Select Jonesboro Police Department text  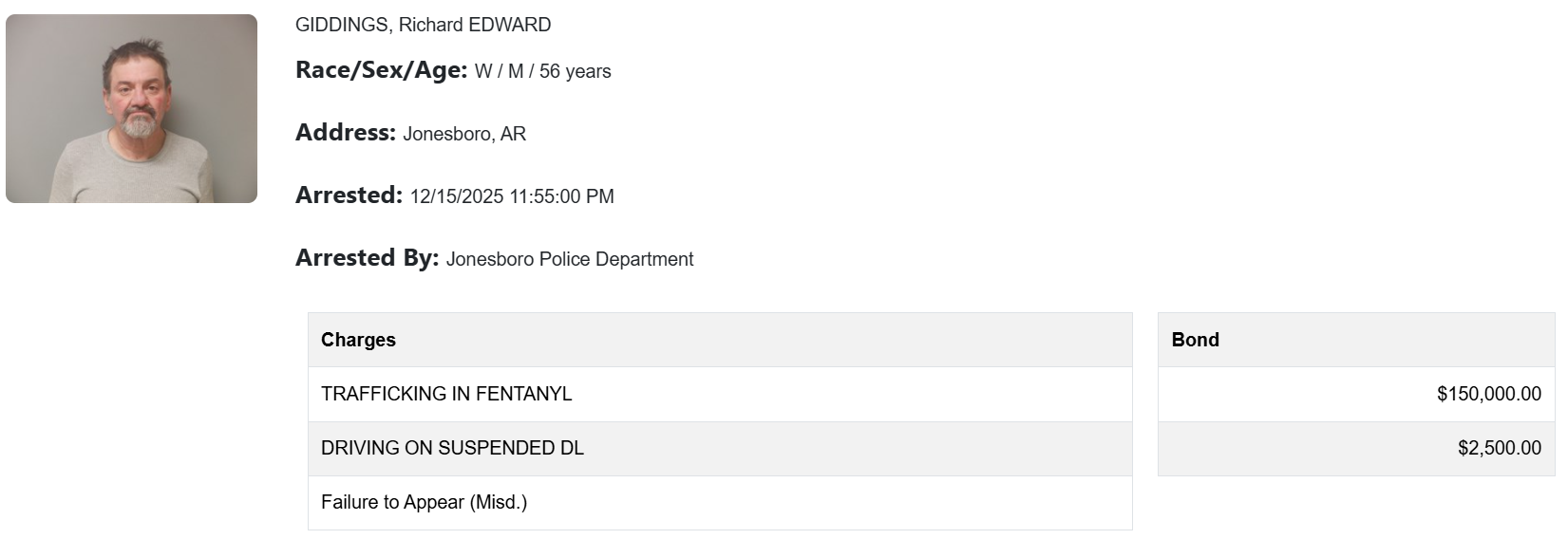tap(570, 260)
